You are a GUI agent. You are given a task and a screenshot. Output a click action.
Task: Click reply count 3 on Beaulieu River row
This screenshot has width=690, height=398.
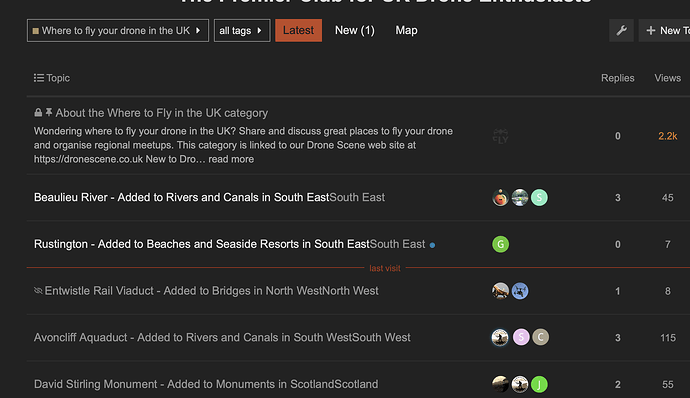[x=617, y=198]
